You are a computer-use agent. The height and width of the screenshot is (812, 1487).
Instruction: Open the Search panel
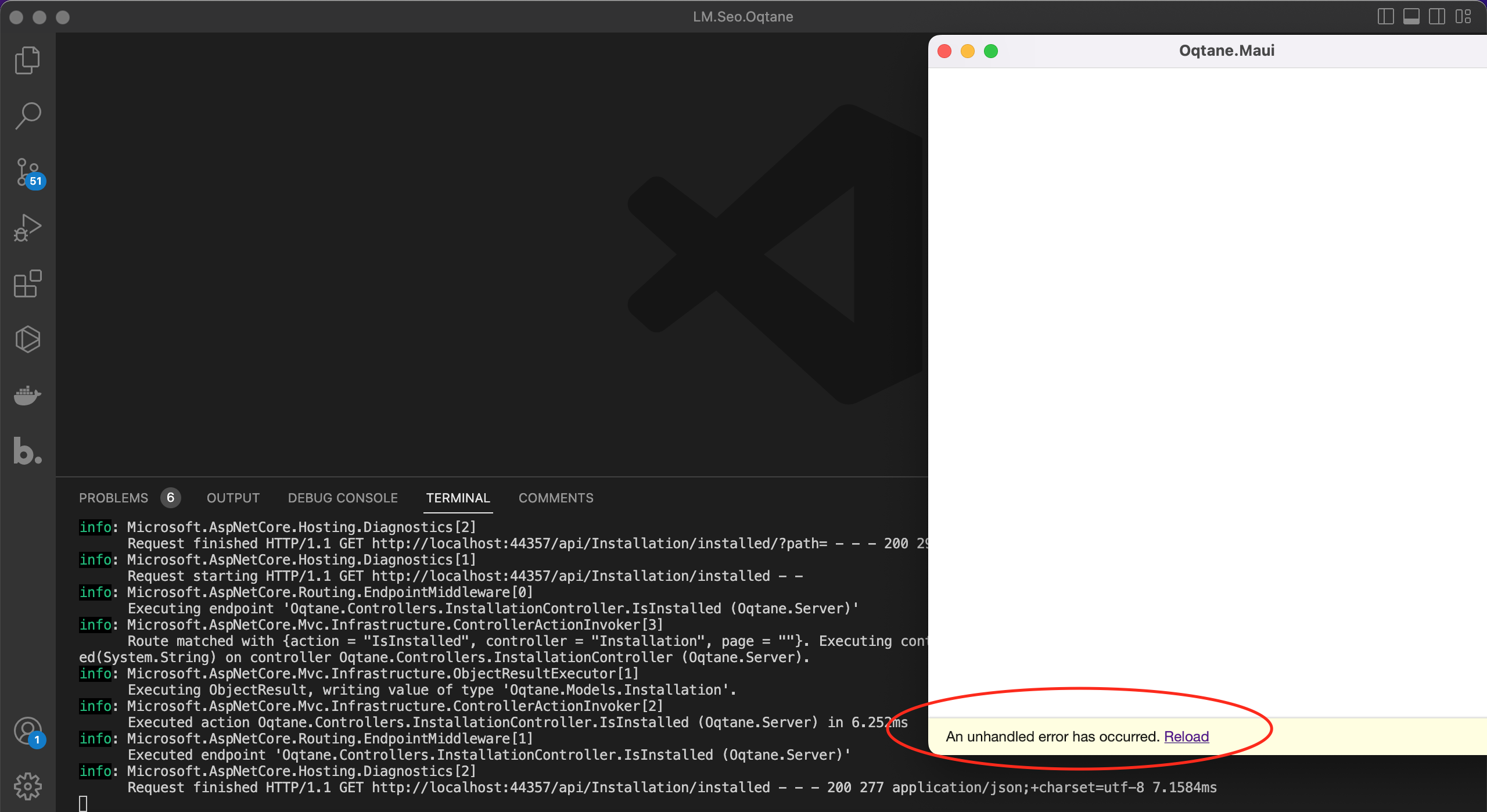[27, 116]
